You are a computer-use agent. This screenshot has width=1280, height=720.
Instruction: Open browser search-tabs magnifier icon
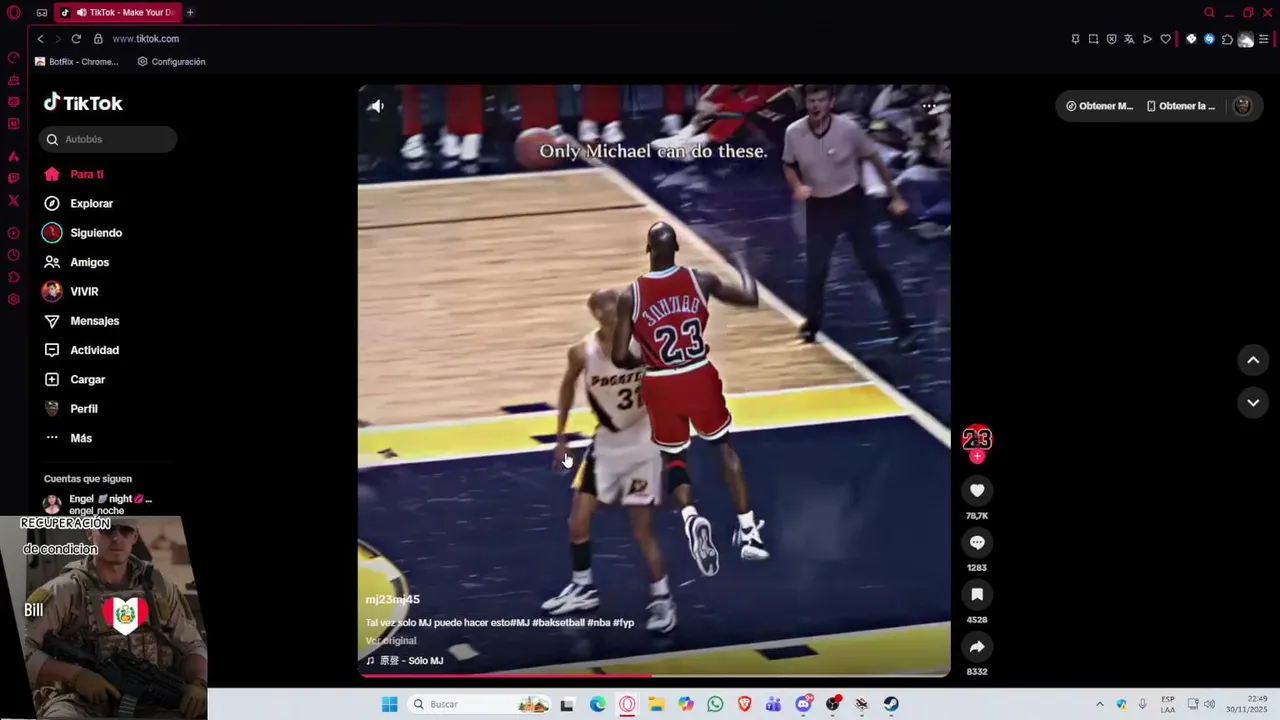click(1209, 13)
